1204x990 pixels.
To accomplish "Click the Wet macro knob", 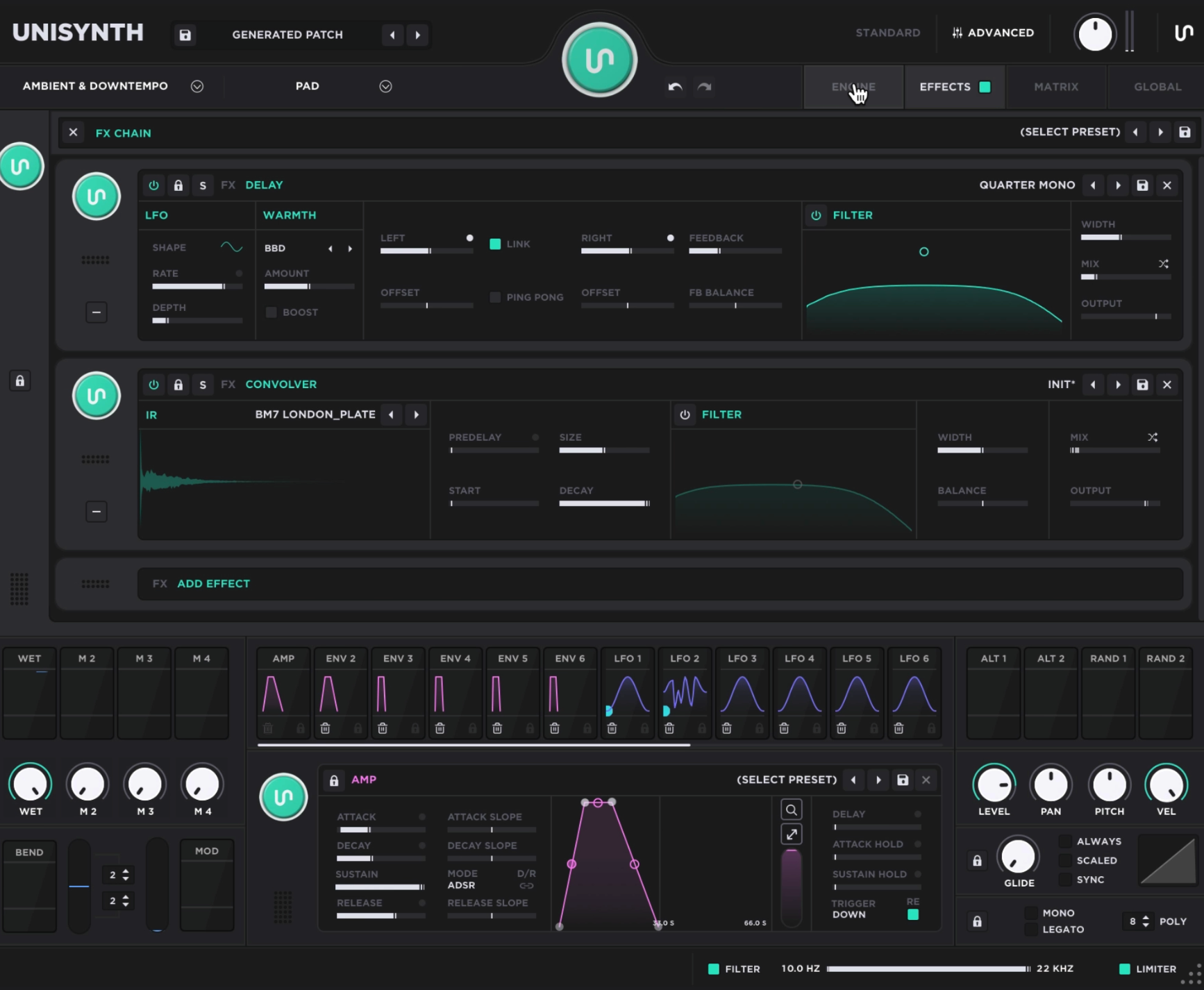I will tap(30, 785).
